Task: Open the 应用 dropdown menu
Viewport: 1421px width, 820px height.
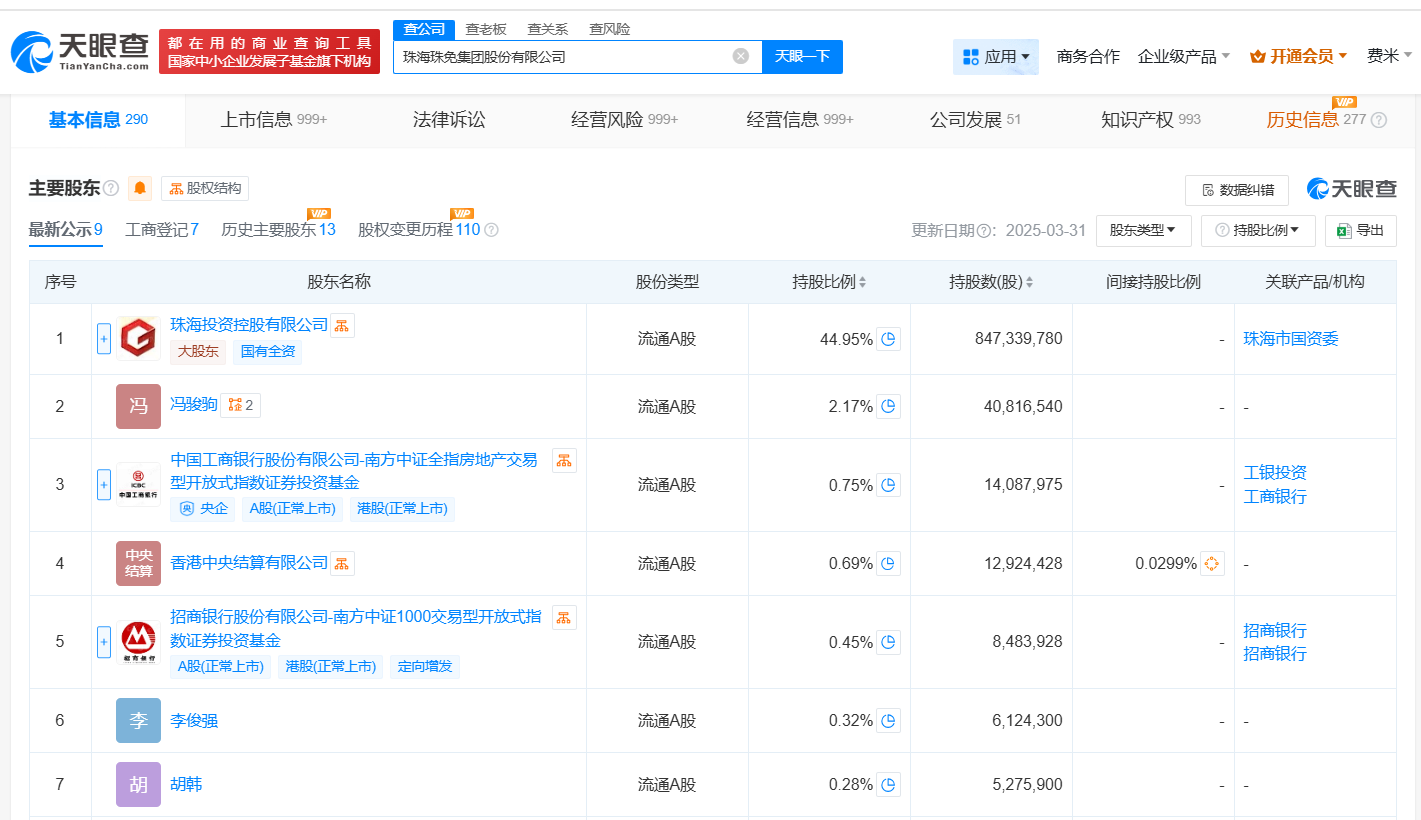Action: point(995,57)
